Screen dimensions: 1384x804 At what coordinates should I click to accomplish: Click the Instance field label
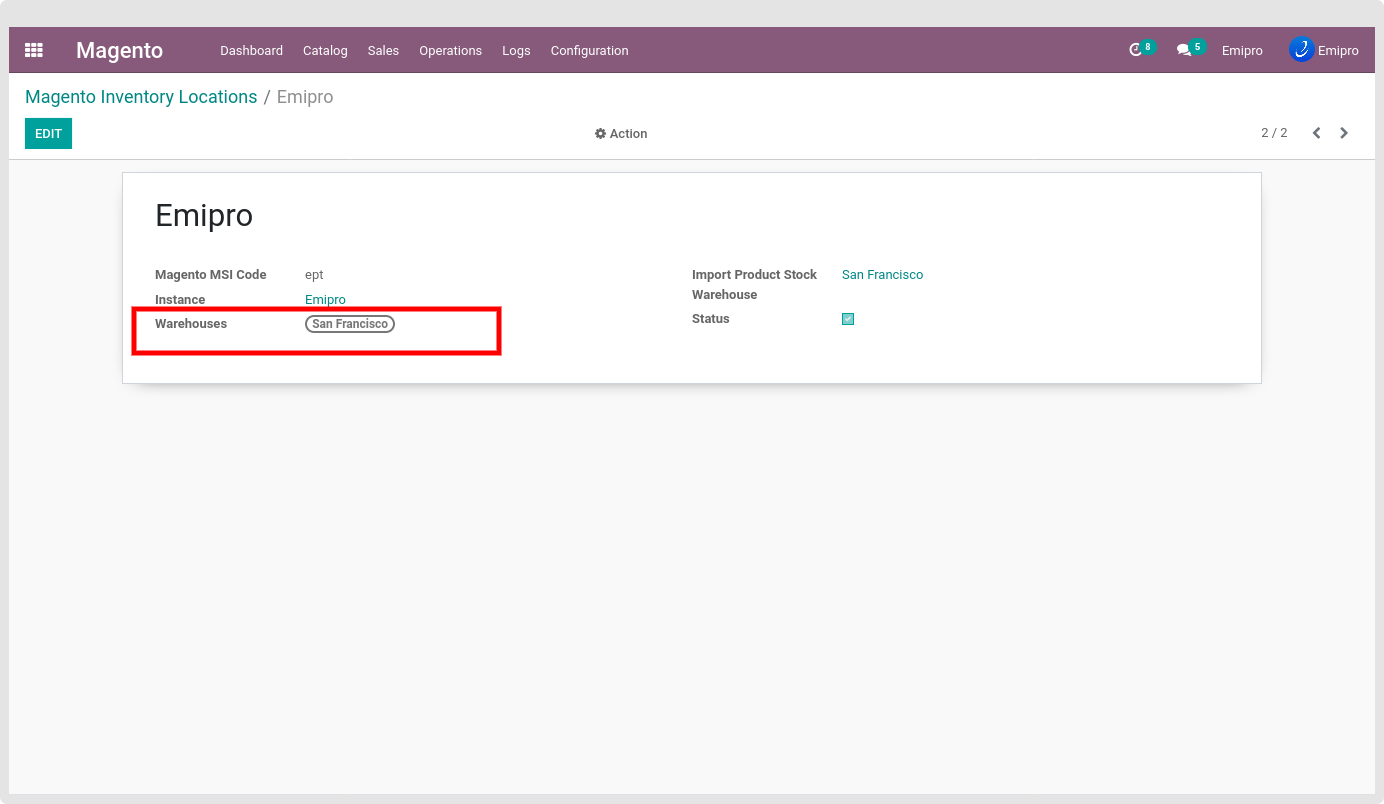click(180, 300)
